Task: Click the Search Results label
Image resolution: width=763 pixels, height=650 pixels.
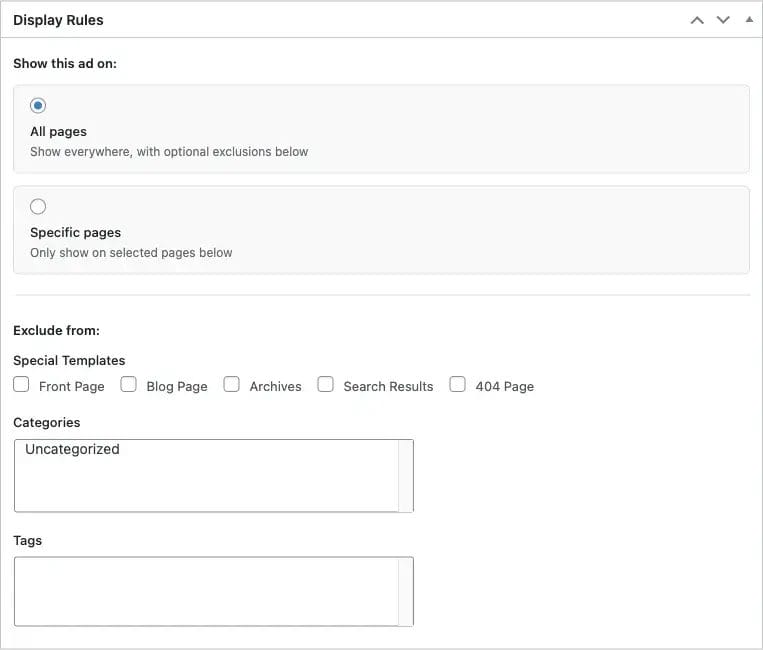Action: tap(388, 387)
